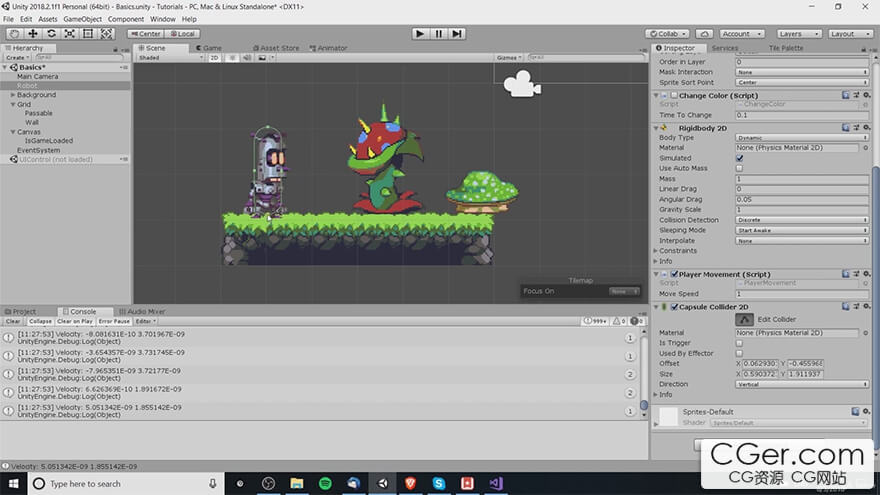The height and width of the screenshot is (495, 880).
Task: Expand the Constraints section
Action: (656, 251)
